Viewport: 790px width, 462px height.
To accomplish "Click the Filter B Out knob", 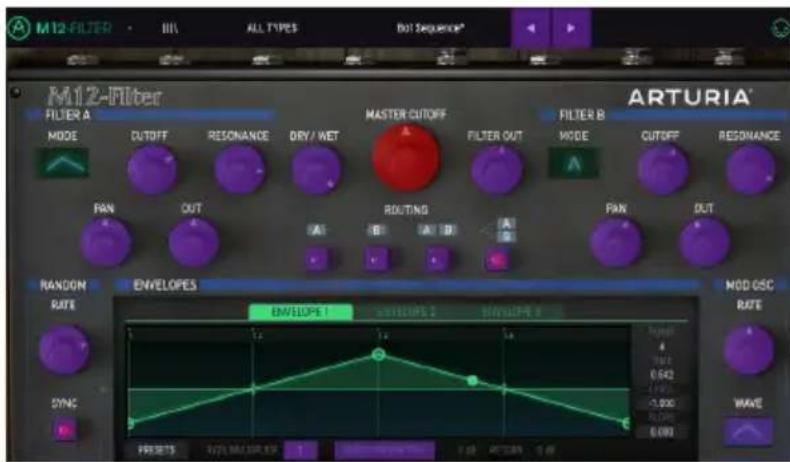I will click(704, 242).
